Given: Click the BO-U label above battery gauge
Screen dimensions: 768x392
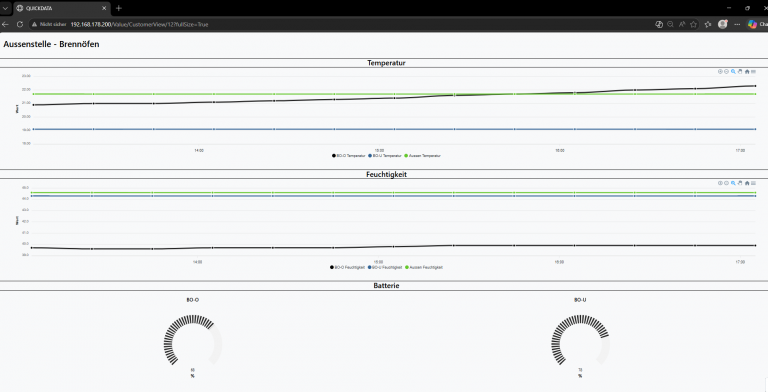Looking at the screenshot, I should pos(580,300).
